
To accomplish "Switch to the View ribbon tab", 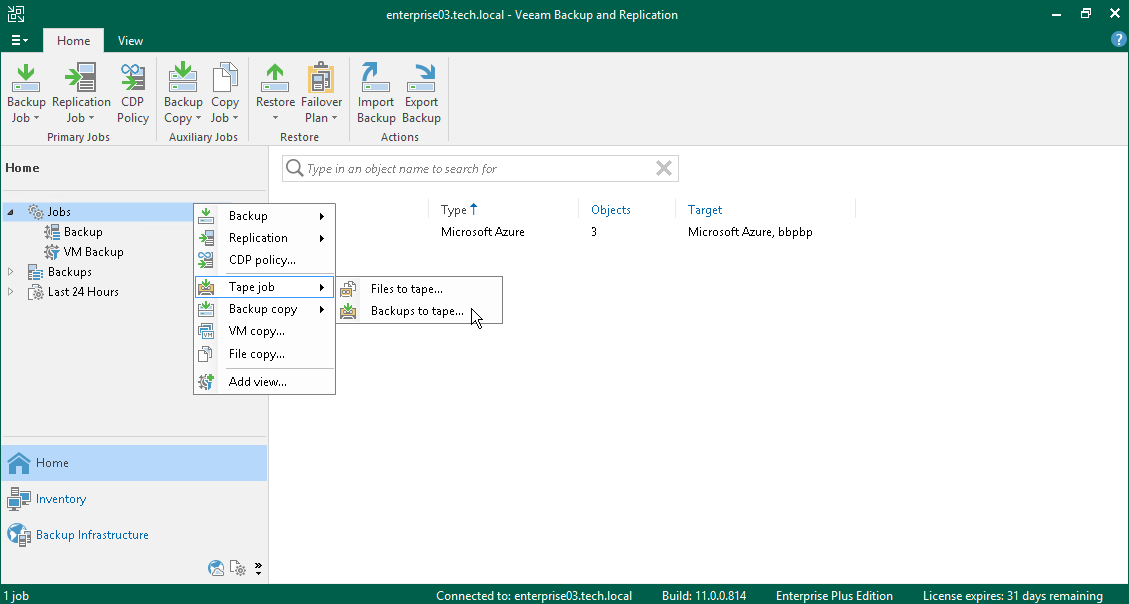I will [x=130, y=40].
